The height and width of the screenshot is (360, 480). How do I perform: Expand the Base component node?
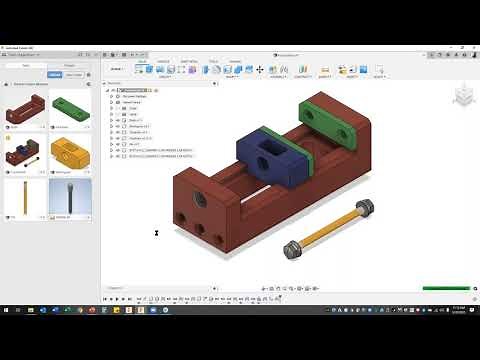point(112,120)
